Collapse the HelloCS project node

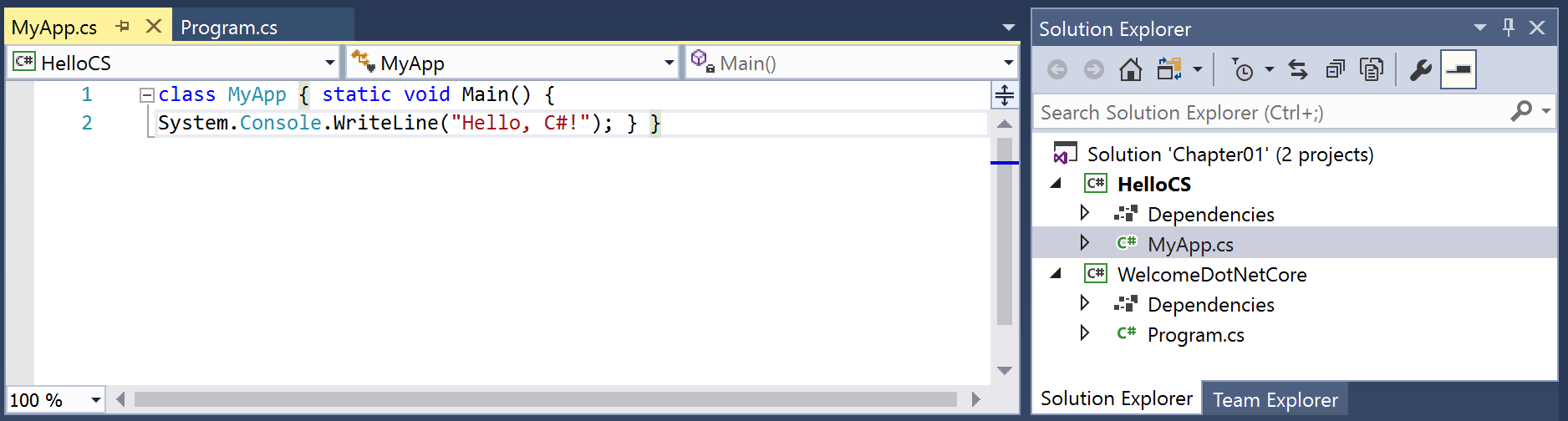(x=1056, y=184)
